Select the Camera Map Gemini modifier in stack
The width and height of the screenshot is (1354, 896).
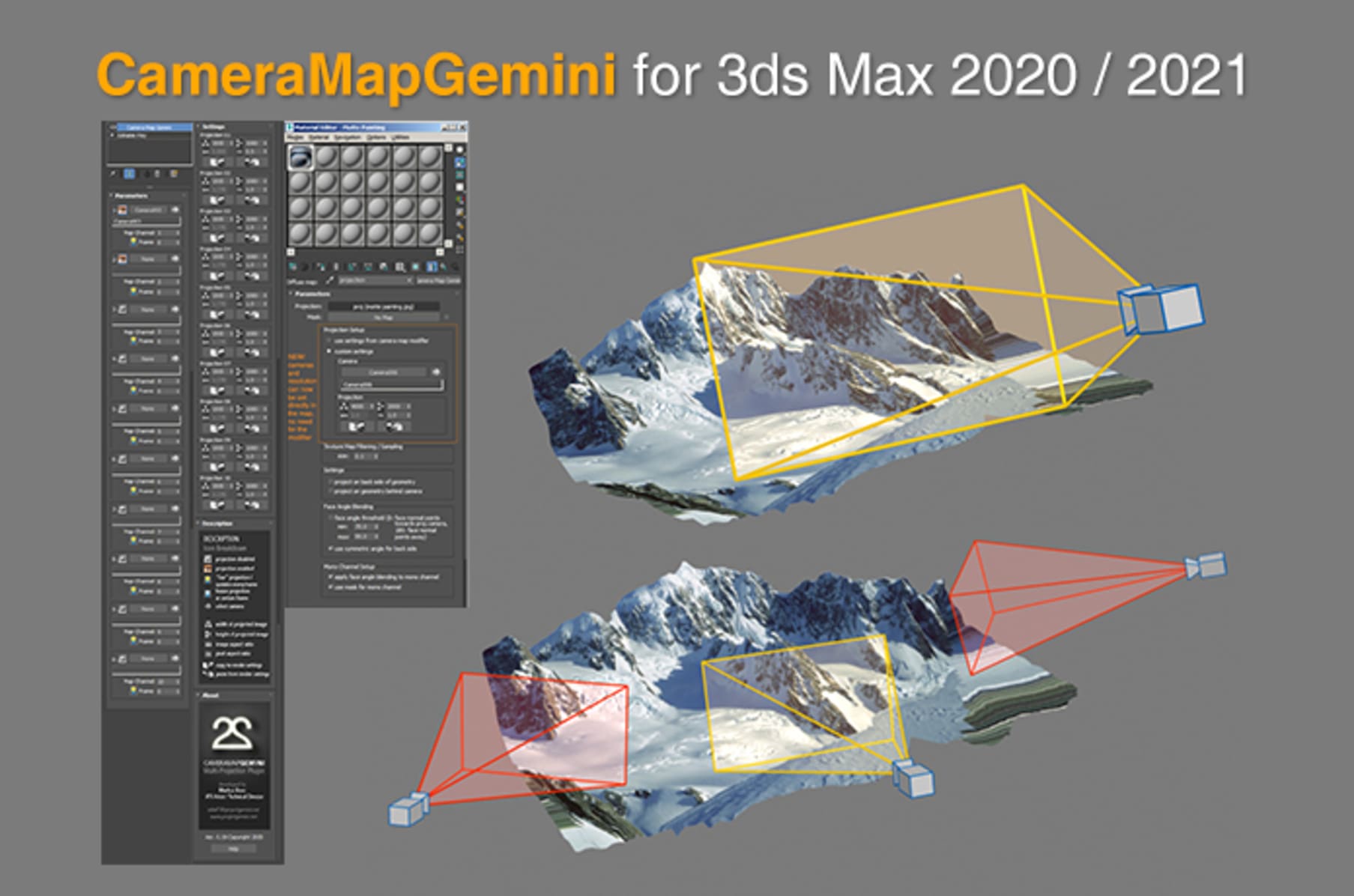pos(154,127)
